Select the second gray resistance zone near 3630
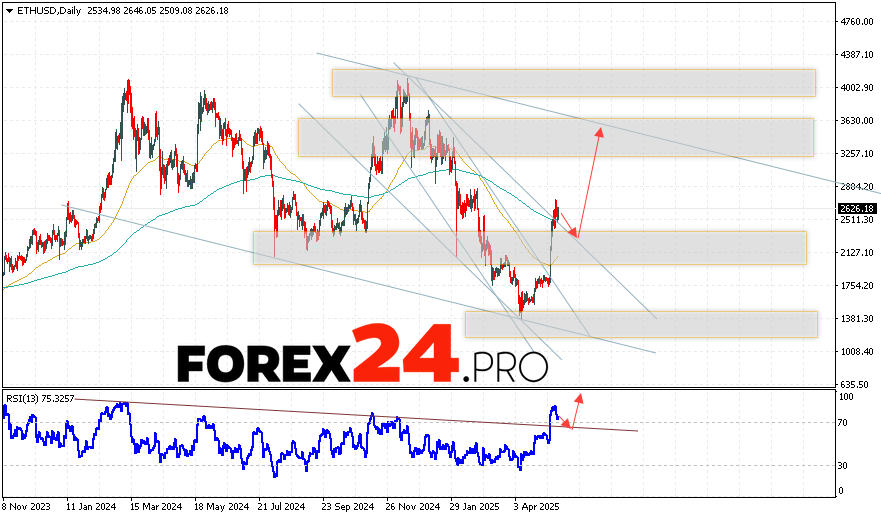 point(555,137)
